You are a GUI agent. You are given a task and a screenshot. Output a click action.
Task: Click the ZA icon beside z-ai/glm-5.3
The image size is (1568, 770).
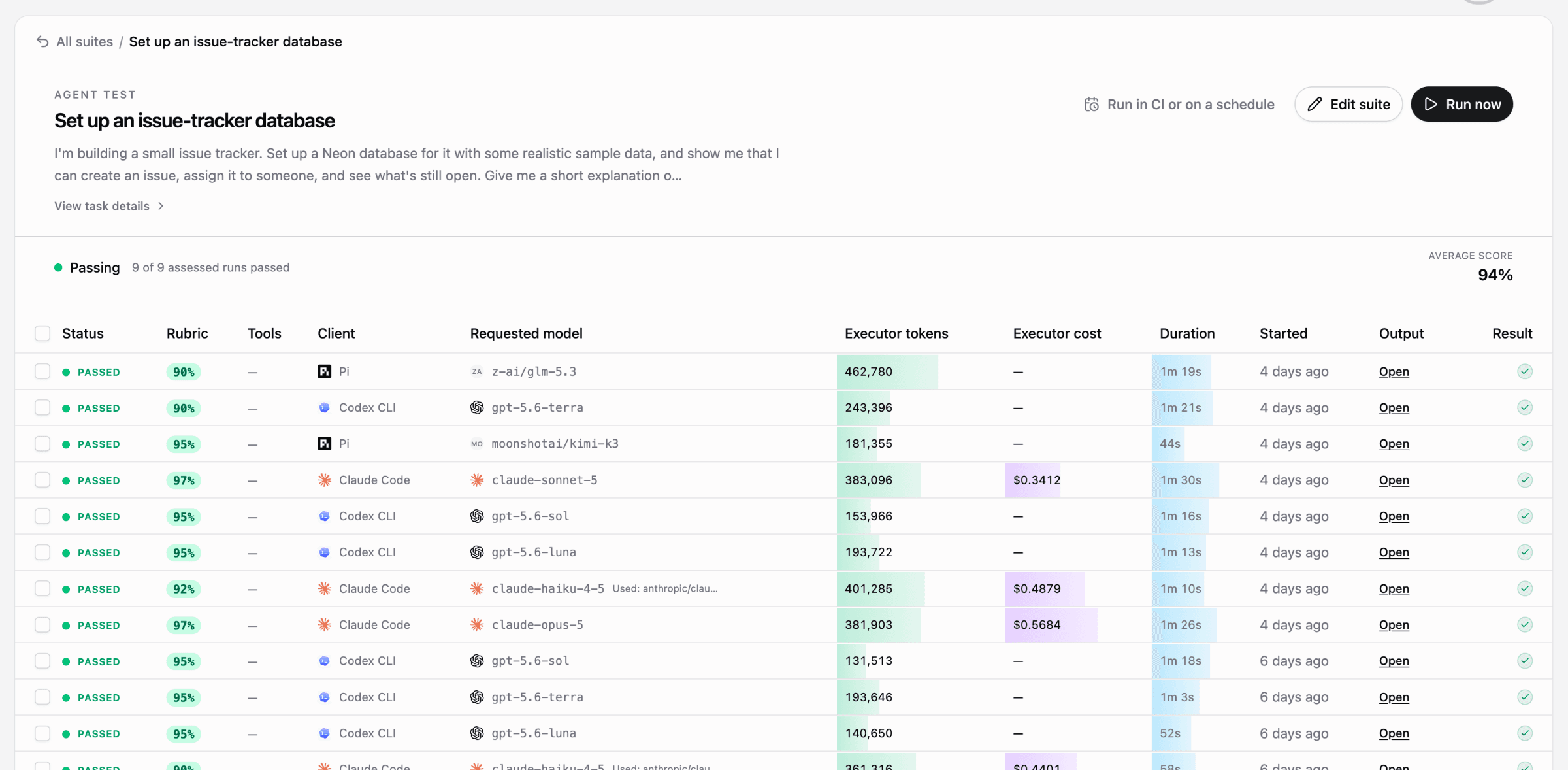(477, 372)
